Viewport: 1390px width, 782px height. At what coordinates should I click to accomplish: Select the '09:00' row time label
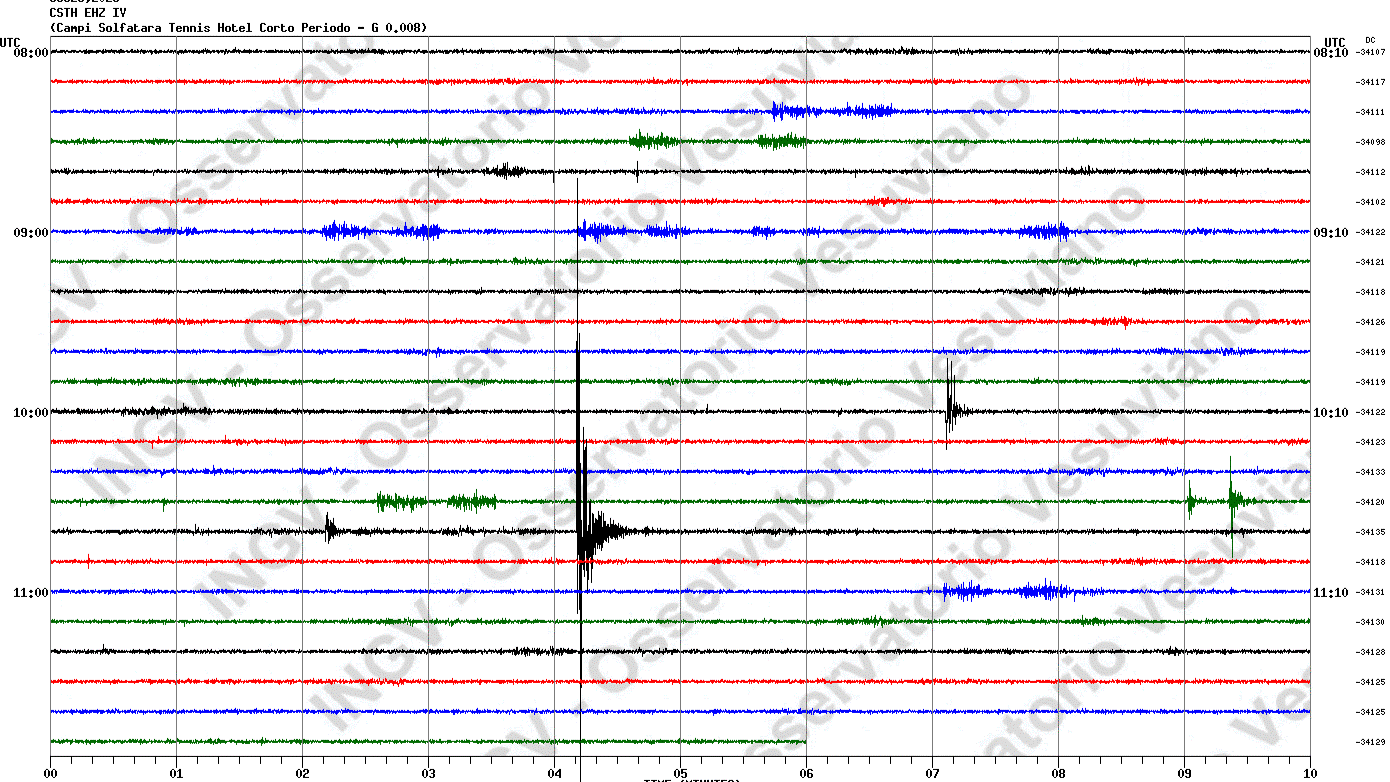click(30, 232)
